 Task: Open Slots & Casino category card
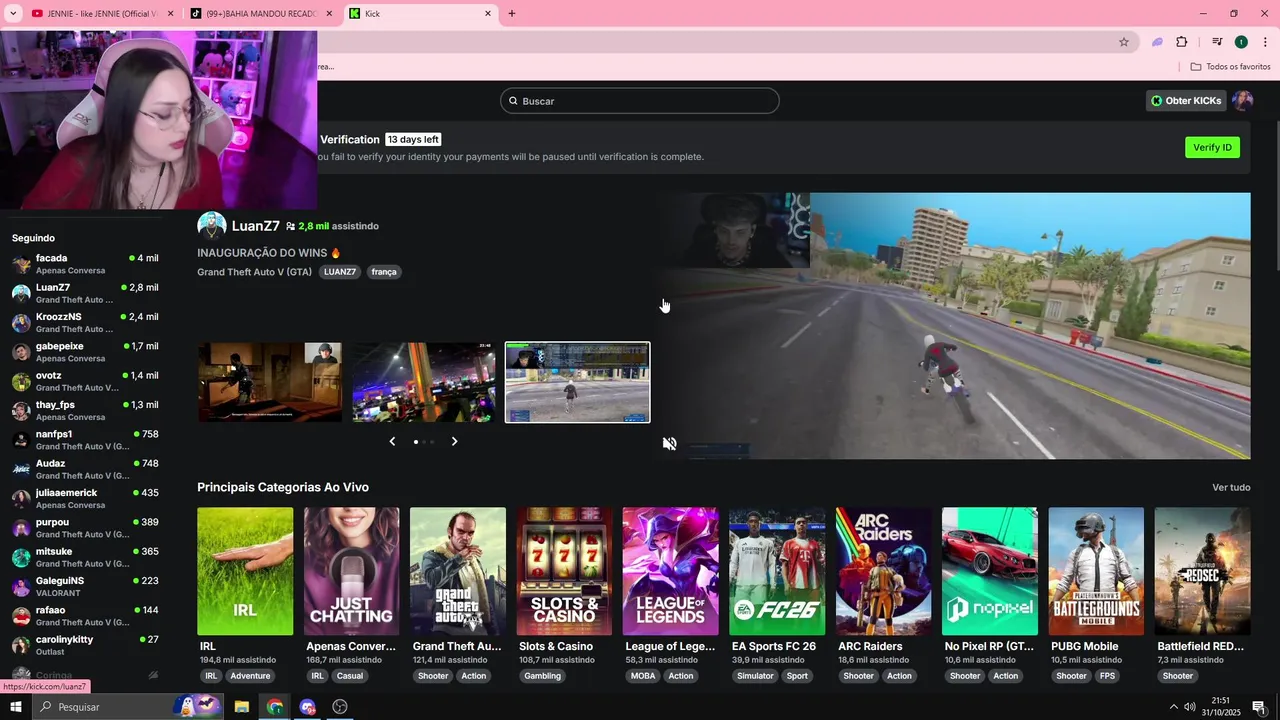564,571
